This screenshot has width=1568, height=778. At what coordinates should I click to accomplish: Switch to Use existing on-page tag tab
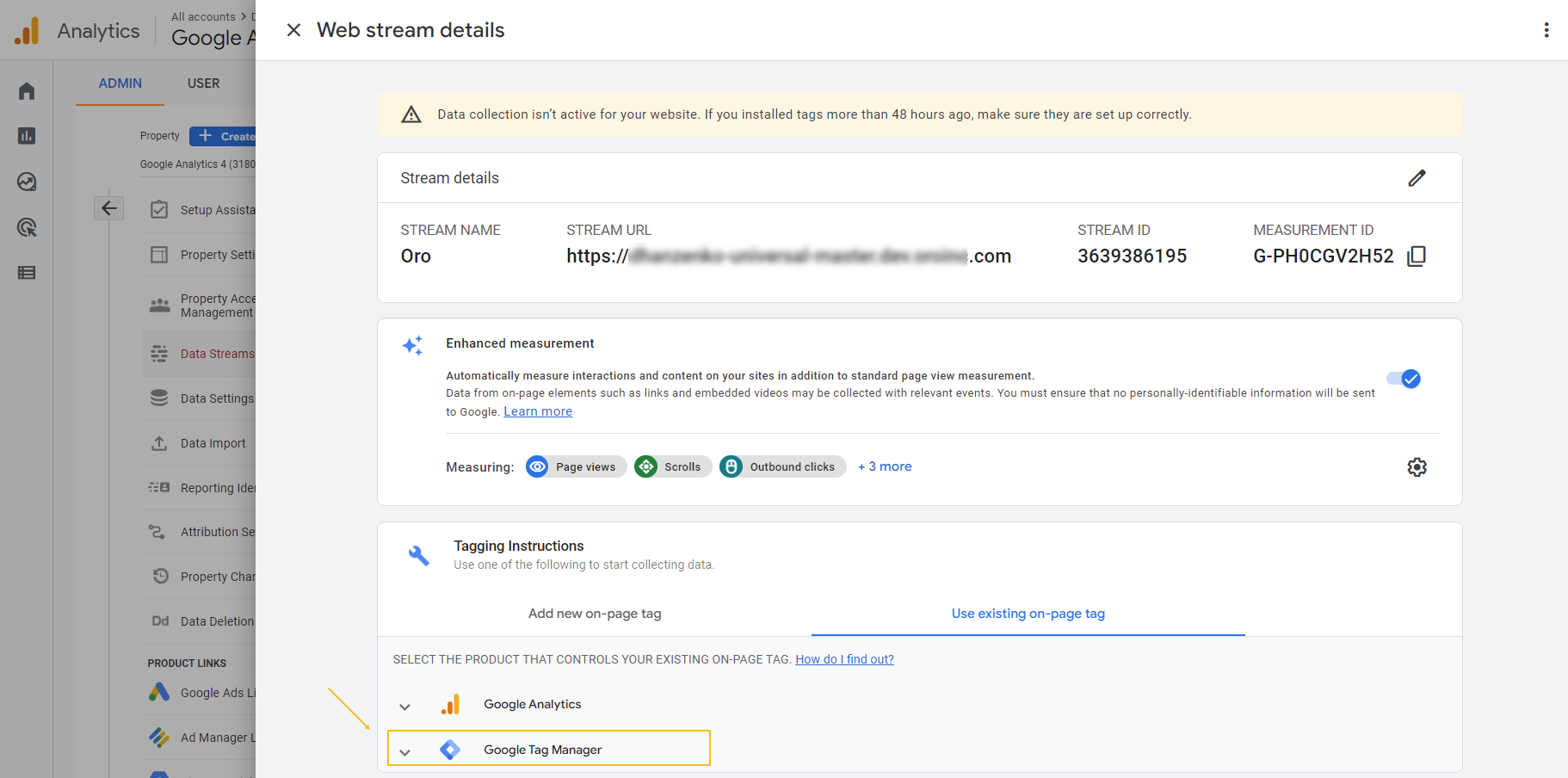click(x=1028, y=614)
